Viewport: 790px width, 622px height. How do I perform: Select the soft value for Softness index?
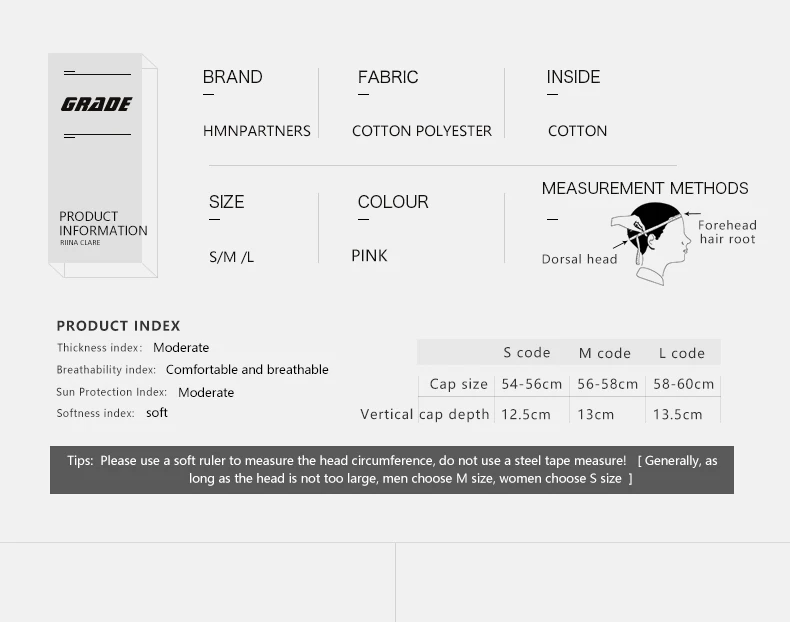tap(157, 413)
